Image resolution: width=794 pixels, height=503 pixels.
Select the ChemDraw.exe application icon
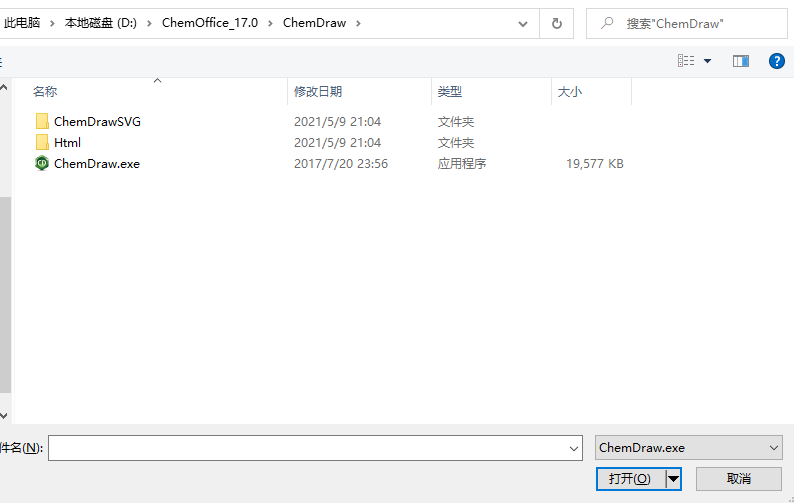coord(42,164)
